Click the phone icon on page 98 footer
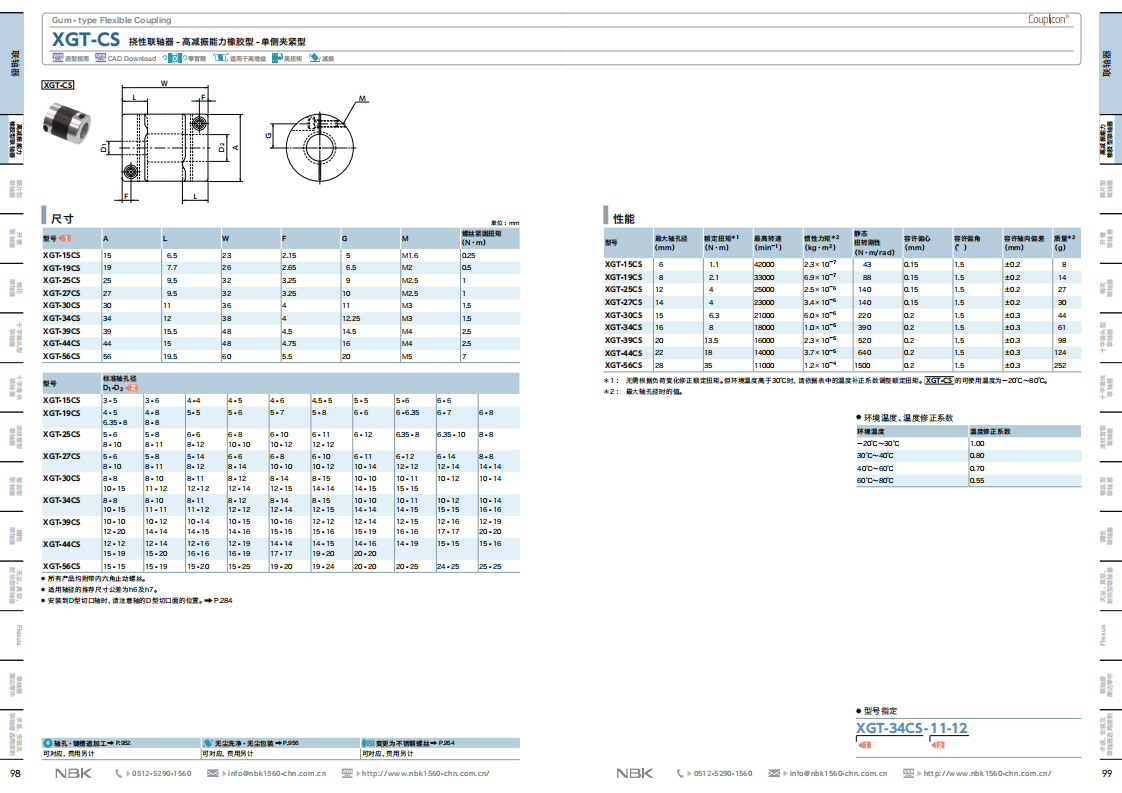Screen dimensions: 1122x793 pyautogui.click(x=119, y=774)
